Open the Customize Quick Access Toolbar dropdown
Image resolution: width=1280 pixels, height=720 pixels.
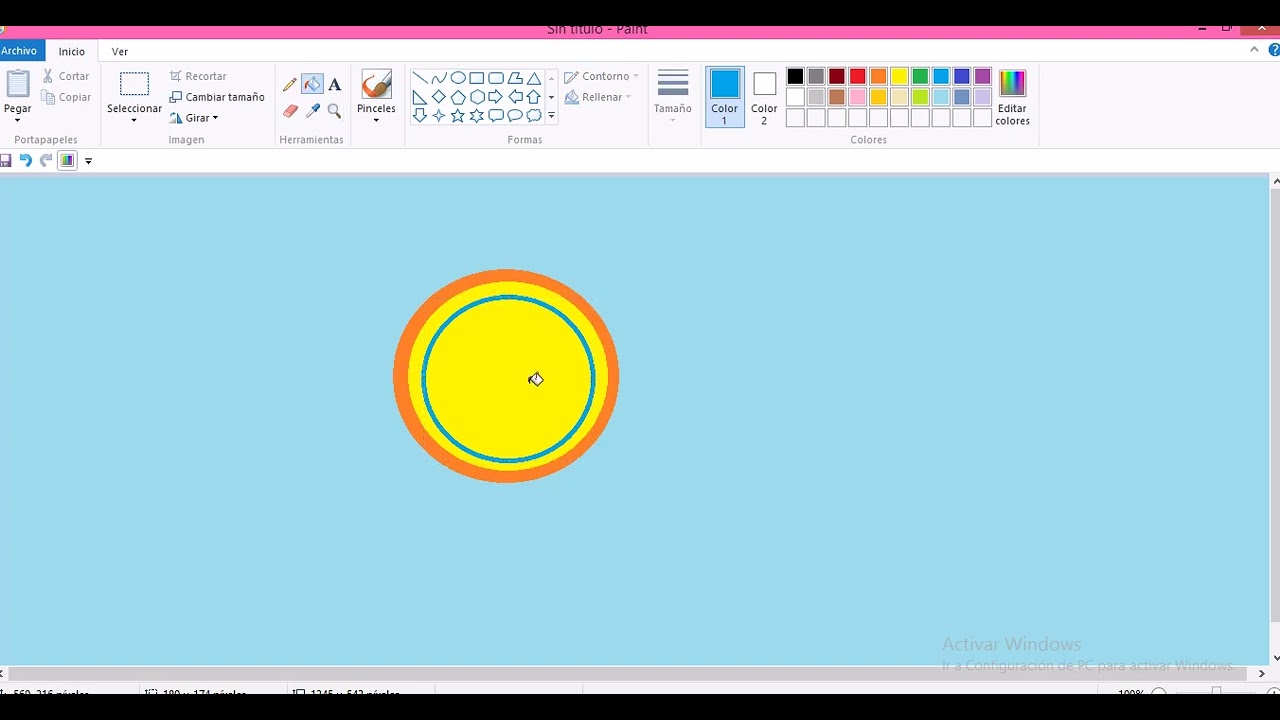tap(88, 161)
